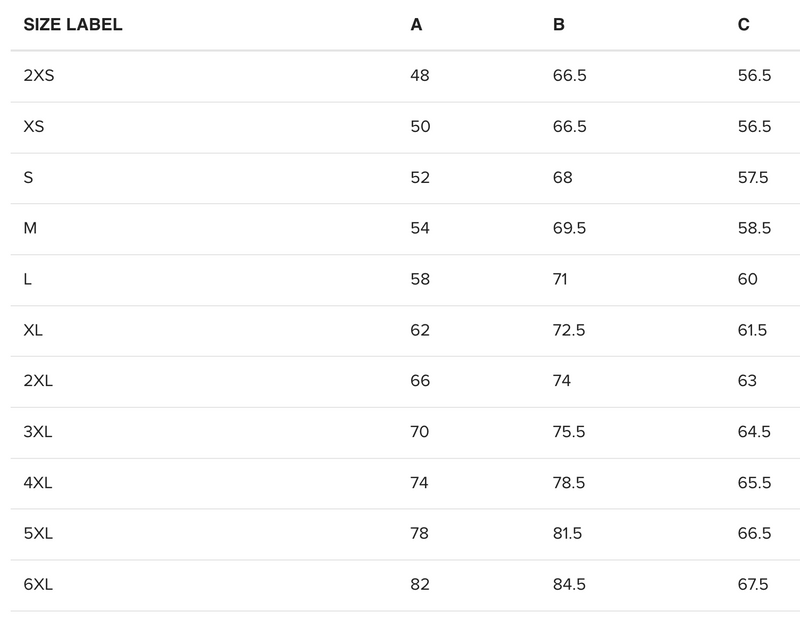Click the SIZE LABEL column header
800x619 pixels.
(73, 25)
